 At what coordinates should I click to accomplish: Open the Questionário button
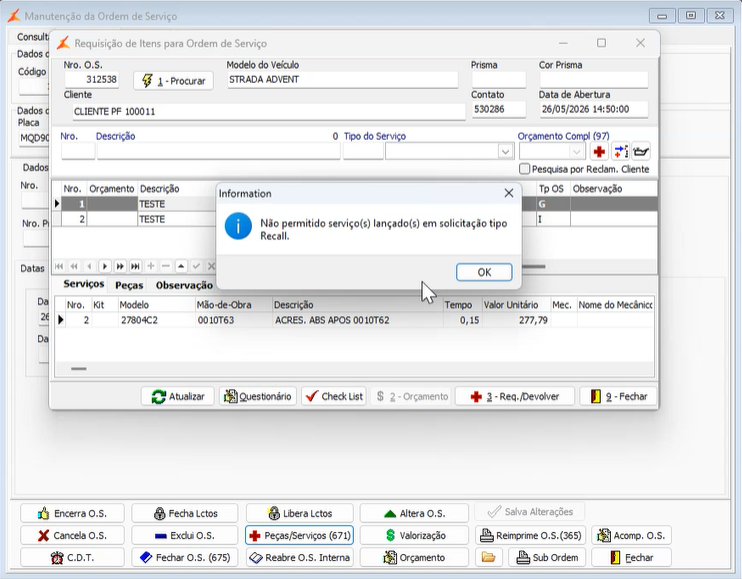257,396
